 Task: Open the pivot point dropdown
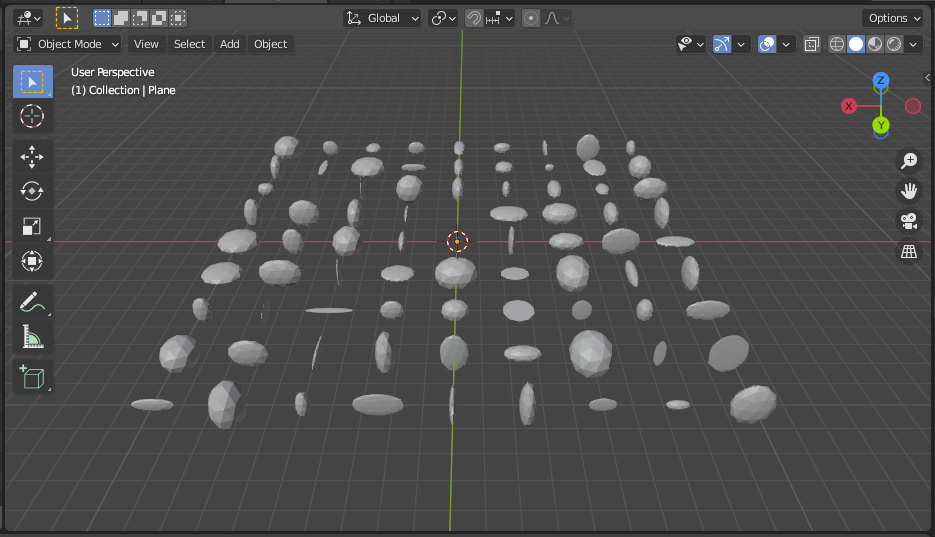click(x=443, y=18)
